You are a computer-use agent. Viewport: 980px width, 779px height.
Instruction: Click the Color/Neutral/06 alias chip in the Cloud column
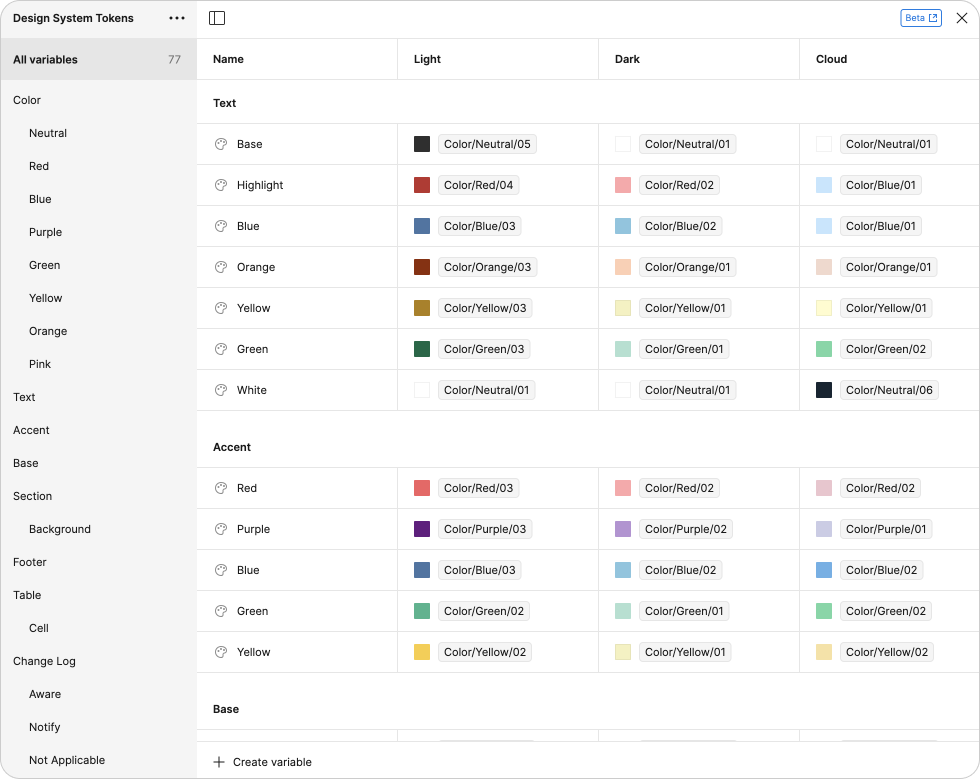click(889, 390)
